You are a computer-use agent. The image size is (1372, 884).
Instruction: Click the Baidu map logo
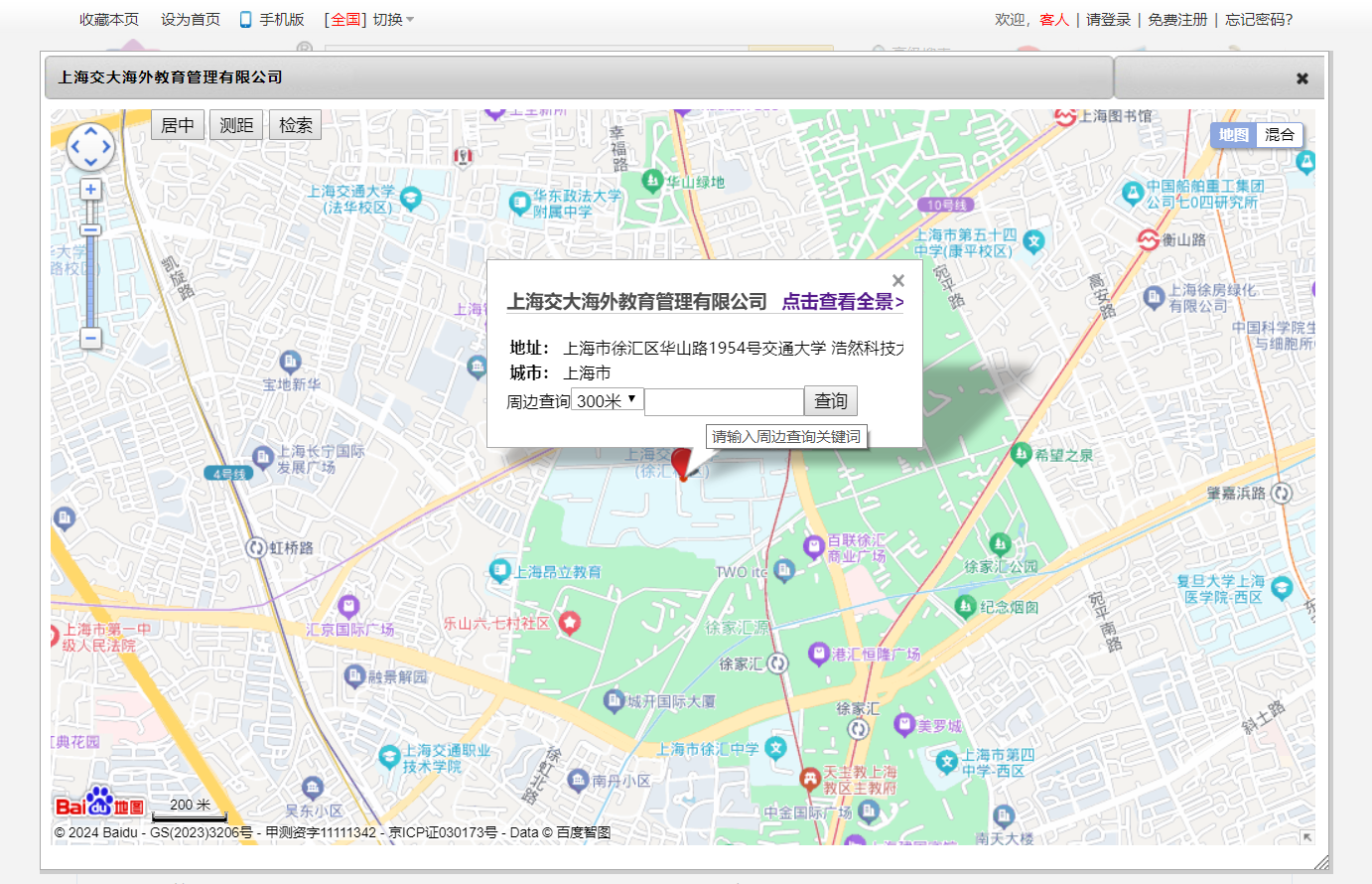coord(99,804)
